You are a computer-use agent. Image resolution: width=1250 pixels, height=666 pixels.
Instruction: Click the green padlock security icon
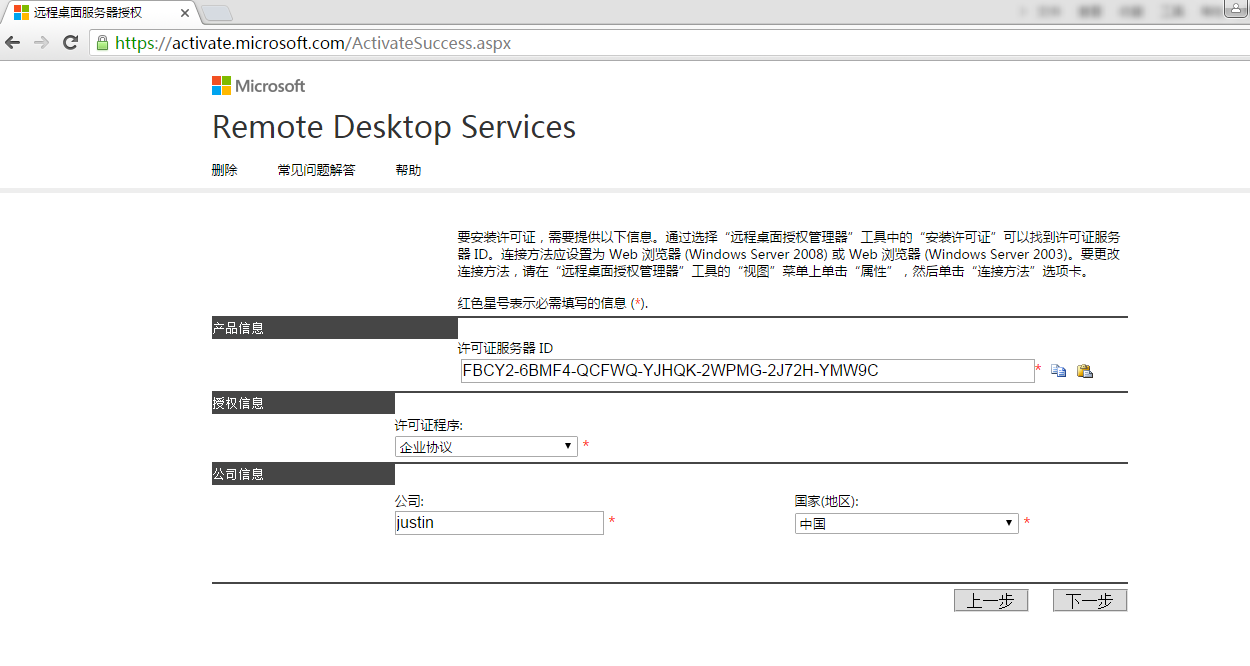click(x=101, y=43)
